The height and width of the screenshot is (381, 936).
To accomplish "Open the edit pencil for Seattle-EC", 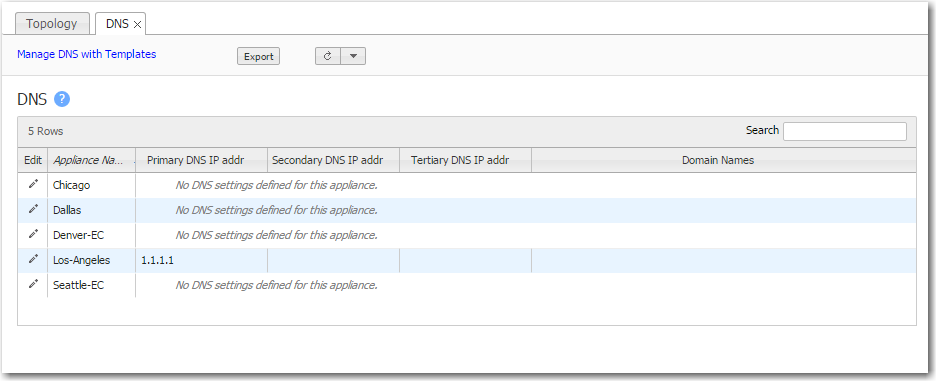I will (x=33, y=285).
